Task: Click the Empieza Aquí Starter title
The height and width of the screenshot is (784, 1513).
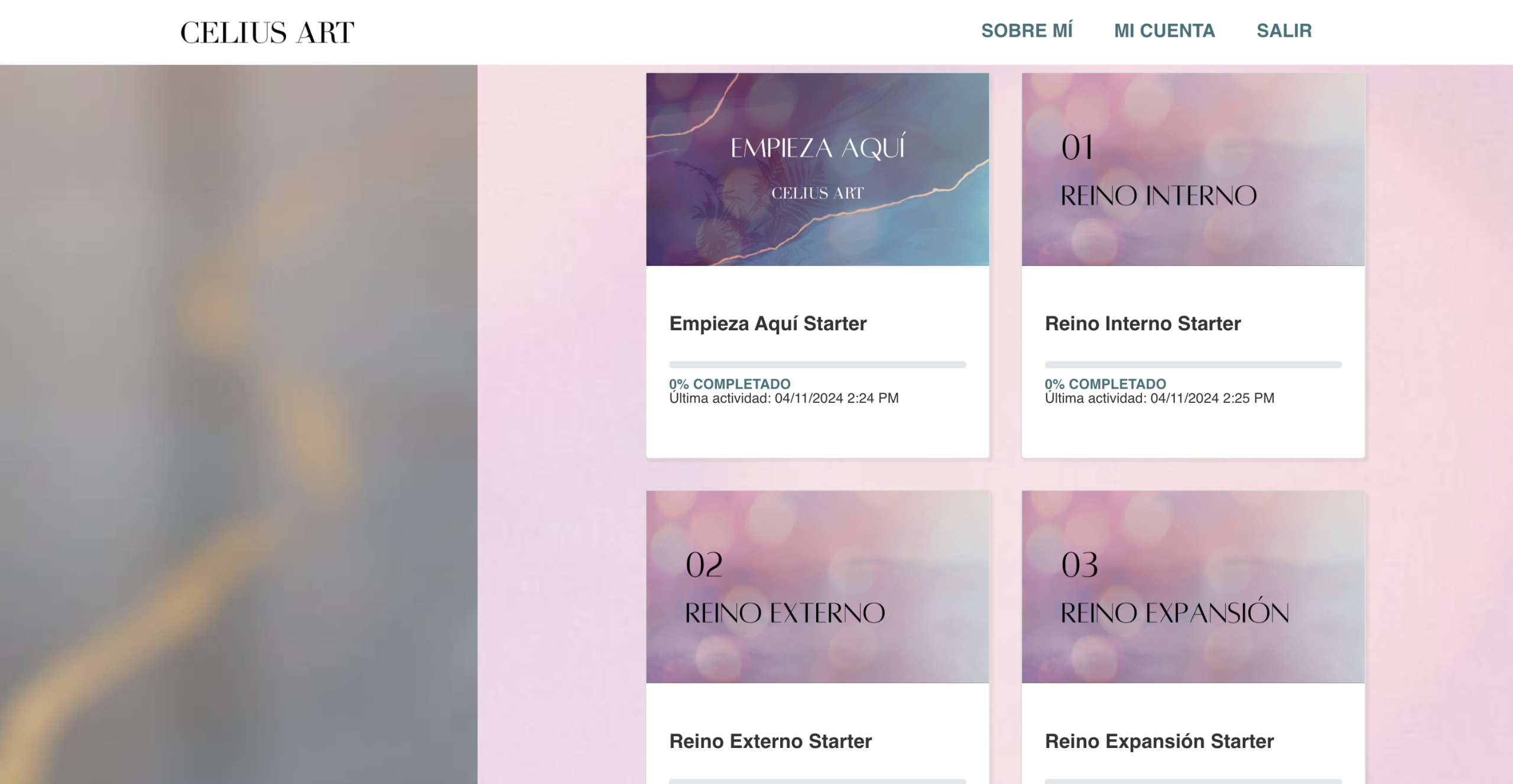Action: click(768, 324)
